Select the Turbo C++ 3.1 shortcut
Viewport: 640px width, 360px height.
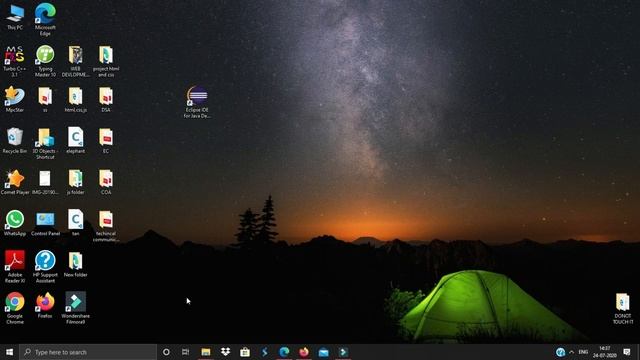(x=15, y=61)
